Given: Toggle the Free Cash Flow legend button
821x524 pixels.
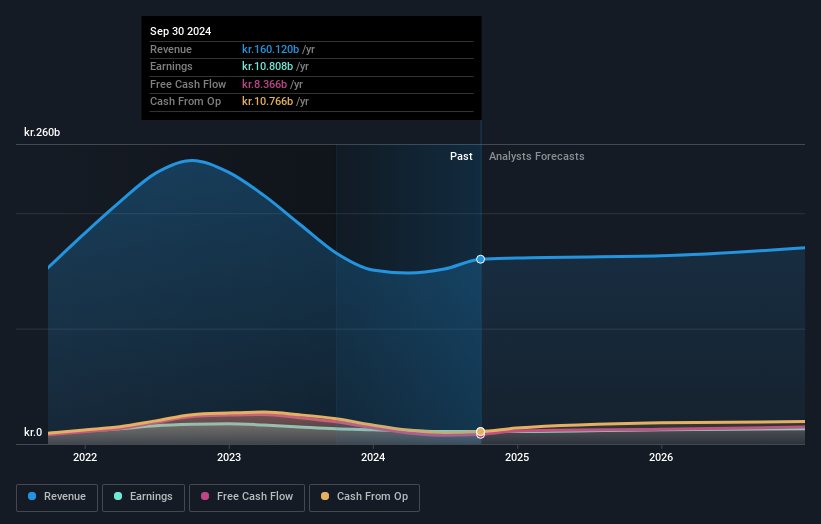Looking at the screenshot, I should click(x=247, y=497).
